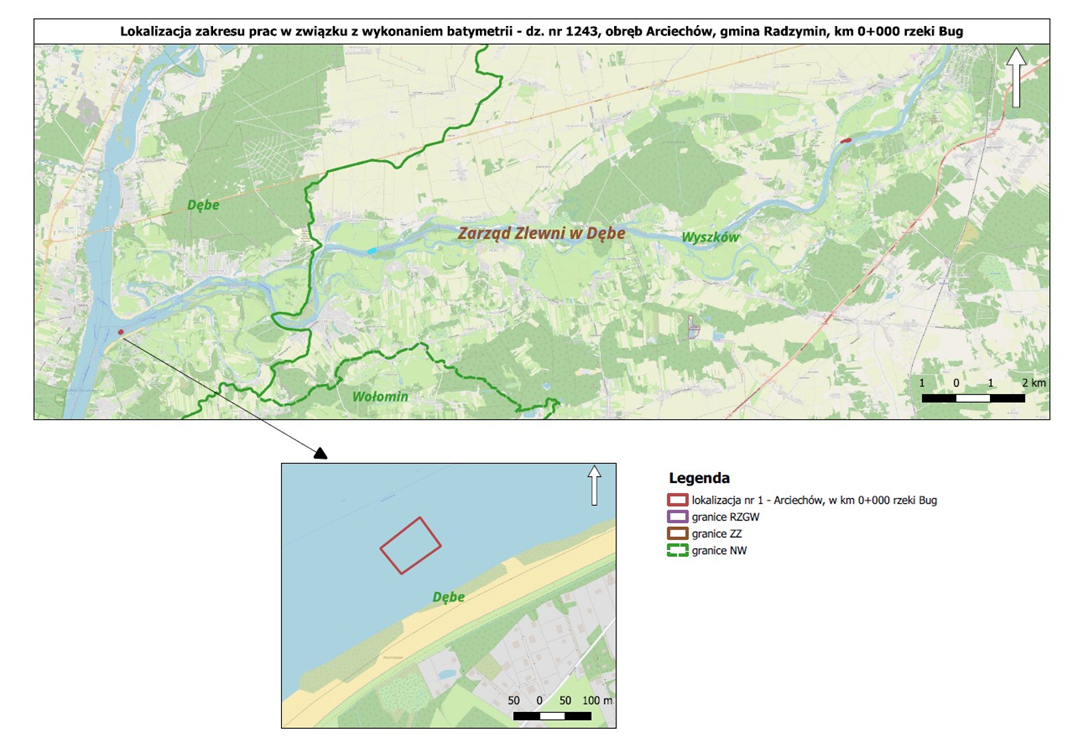Viewport: 1078px width, 753px height.
Task: Click the north arrow on the main map
Action: [1016, 78]
